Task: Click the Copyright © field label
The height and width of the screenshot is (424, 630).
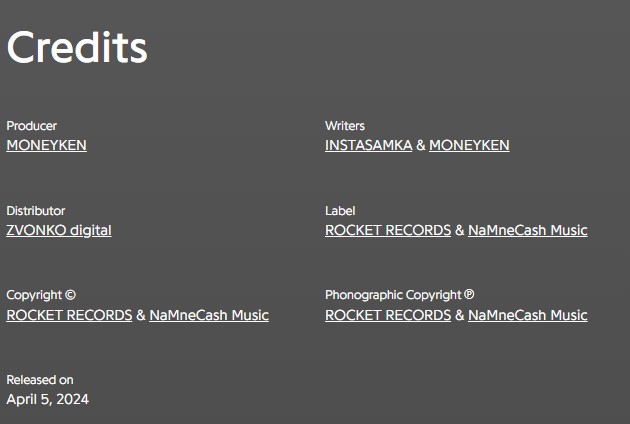Action: click(x=41, y=295)
